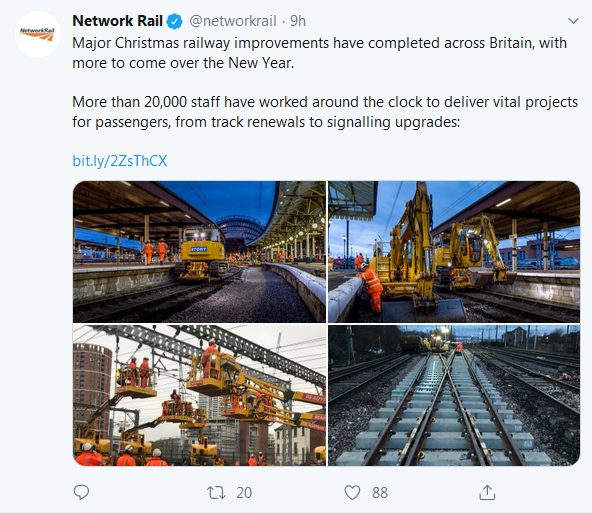Like the tweet with heart icon
592x513 pixels.
coord(352,493)
